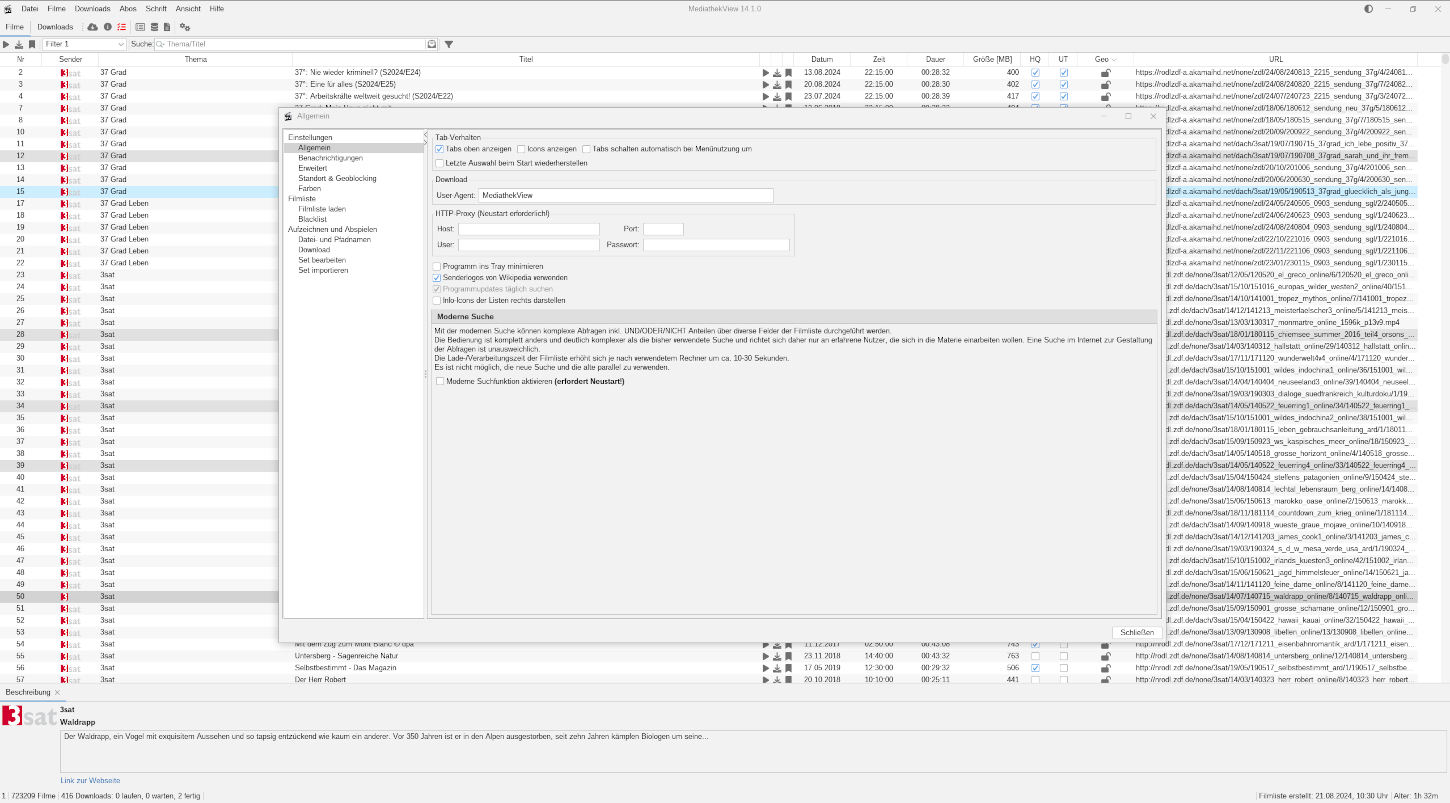Enable 'Programm ins Tray minimieren' checkbox
This screenshot has width=1450, height=803.
click(x=436, y=266)
